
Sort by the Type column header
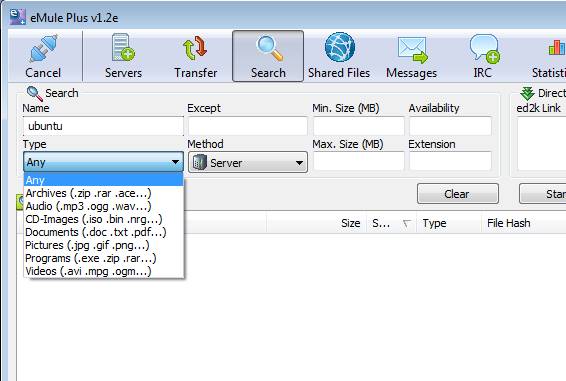point(449,223)
